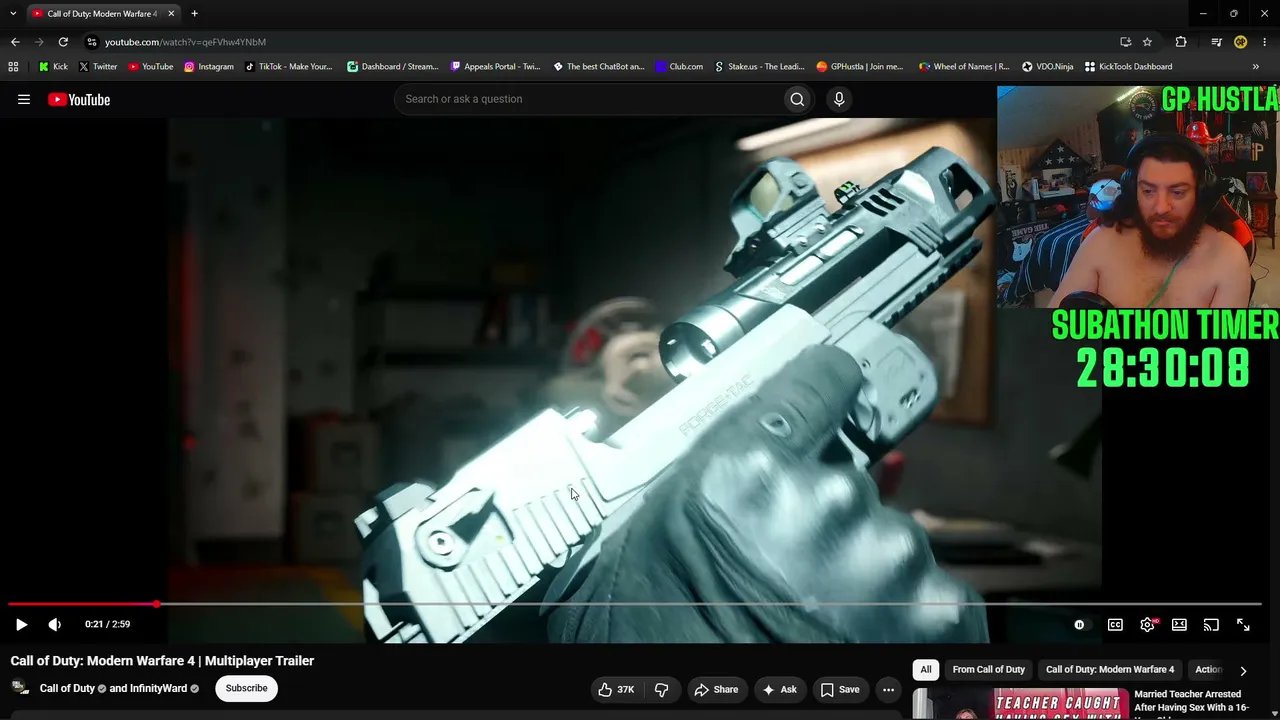Open the Chrome profile avatar
1280x720 pixels.
pos(1240,42)
